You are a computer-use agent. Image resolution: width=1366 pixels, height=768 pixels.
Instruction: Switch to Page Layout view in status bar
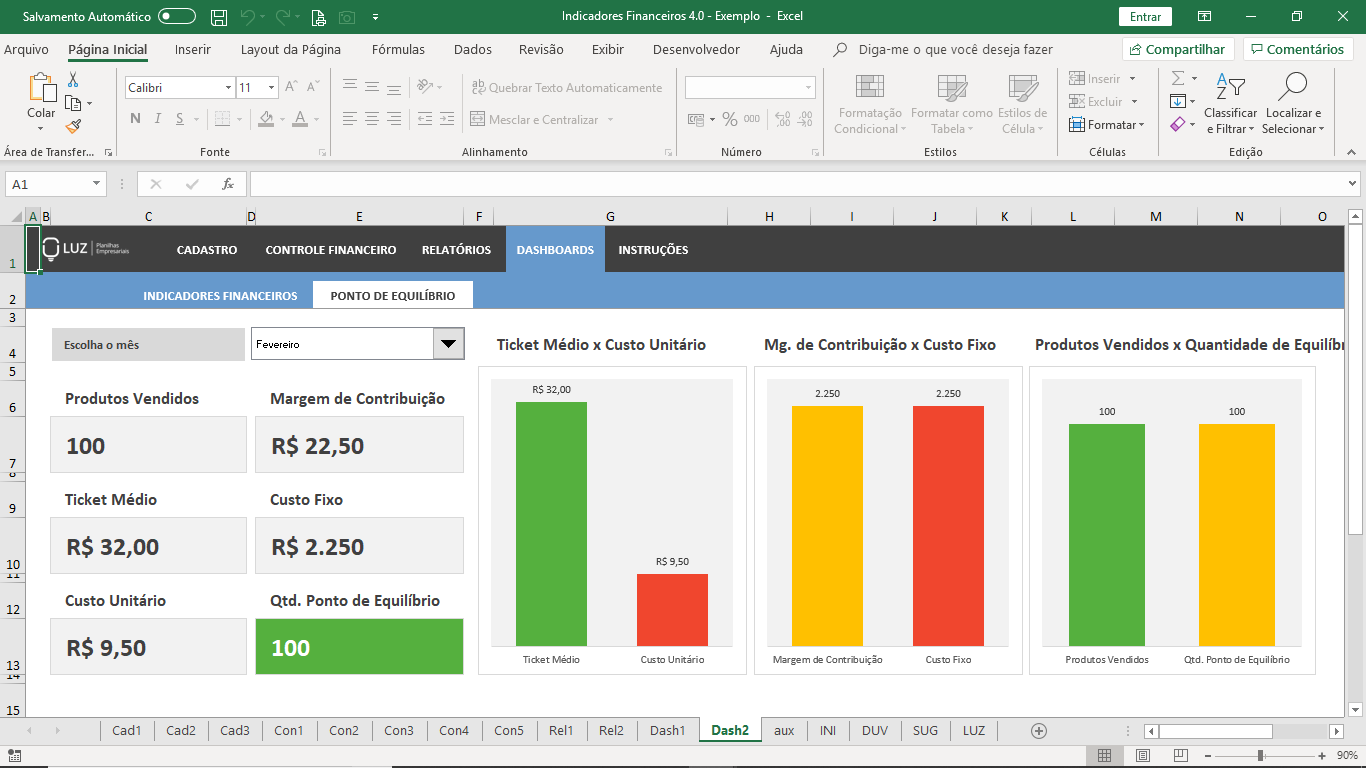[x=1143, y=755]
